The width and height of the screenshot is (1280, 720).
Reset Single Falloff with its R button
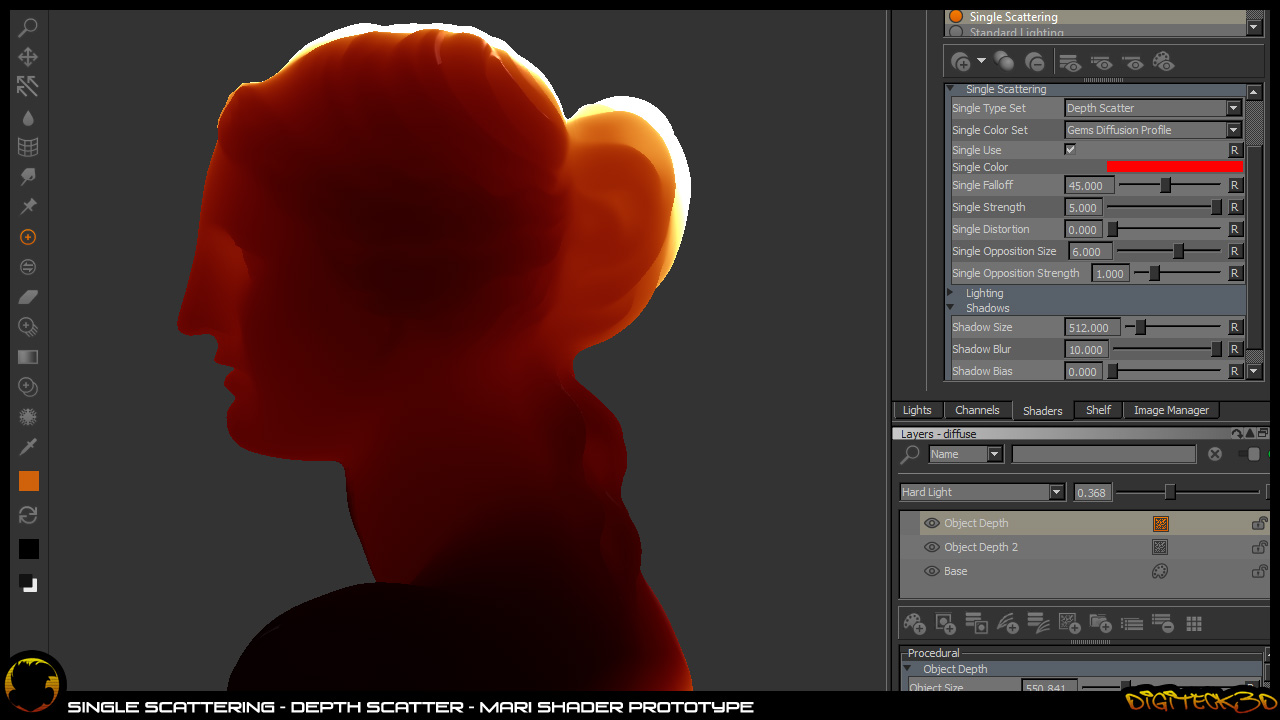point(1235,186)
